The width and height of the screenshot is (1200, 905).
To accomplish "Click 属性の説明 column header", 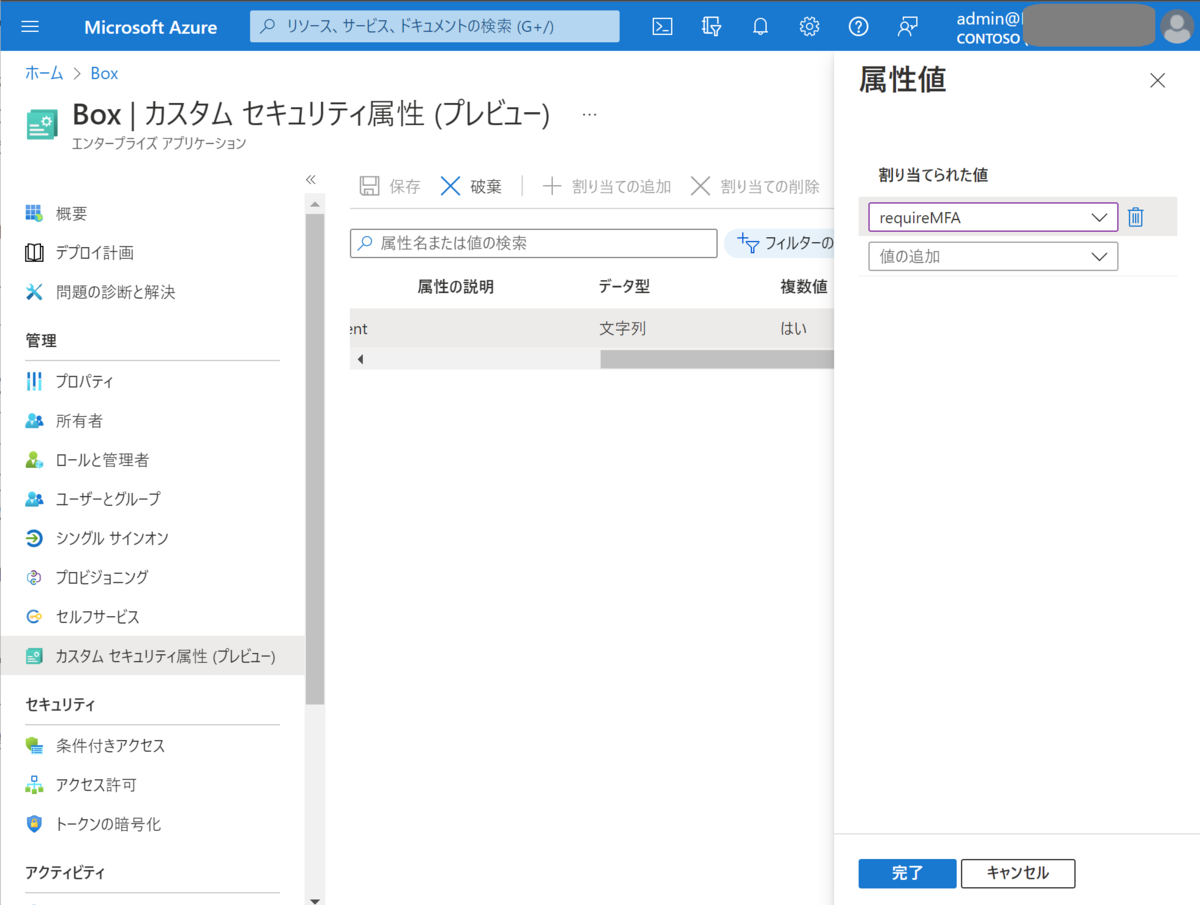I will [455, 287].
